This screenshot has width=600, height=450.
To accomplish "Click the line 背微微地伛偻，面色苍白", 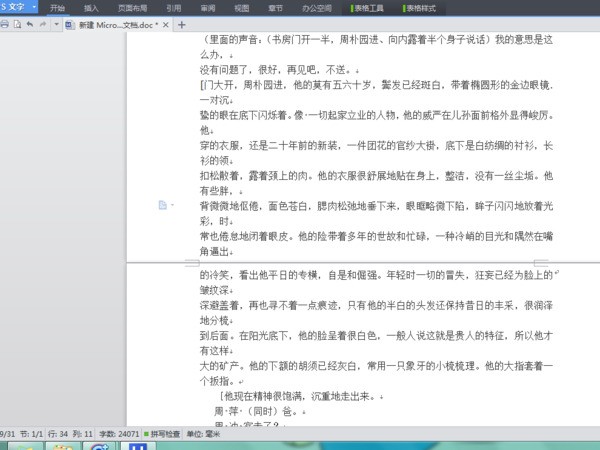I will pos(377,206).
